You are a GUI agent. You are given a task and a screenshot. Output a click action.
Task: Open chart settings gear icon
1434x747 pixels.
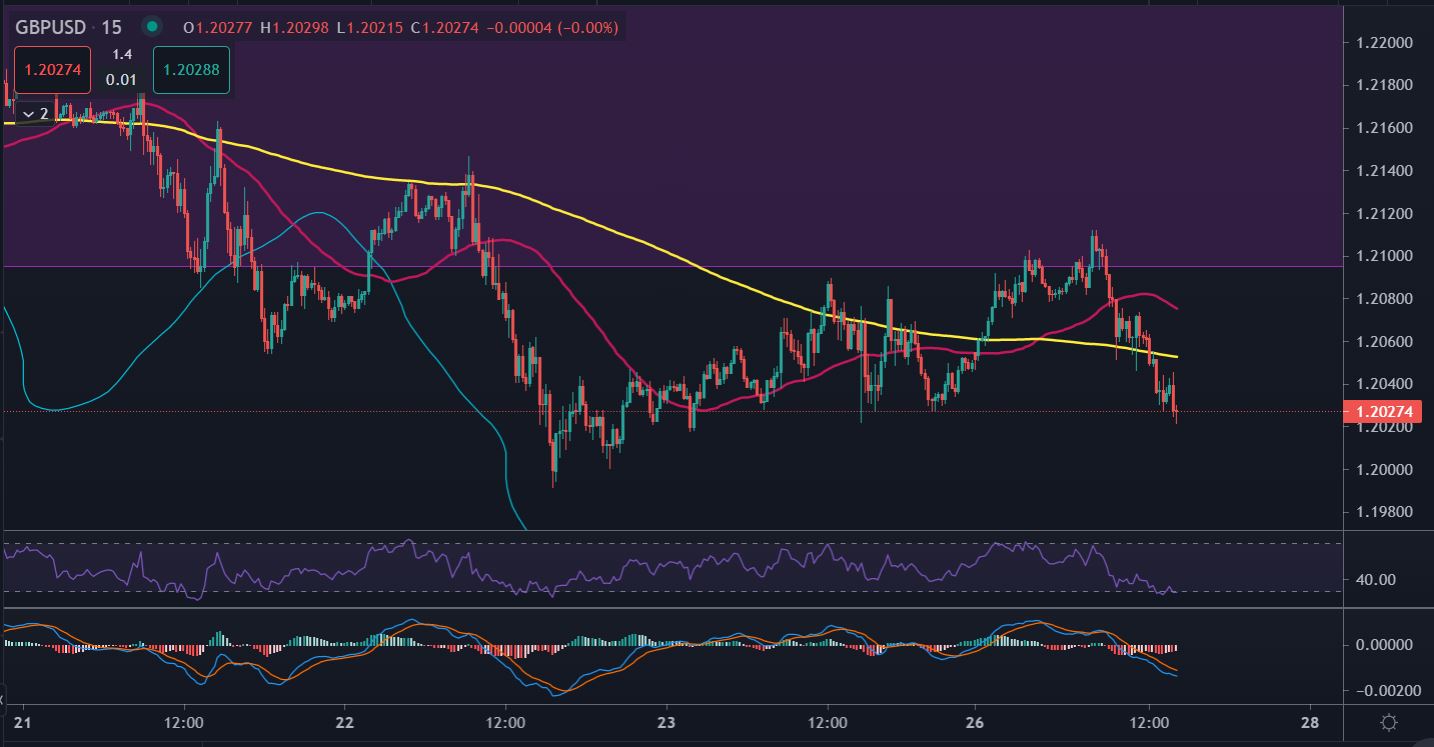coord(1388,722)
